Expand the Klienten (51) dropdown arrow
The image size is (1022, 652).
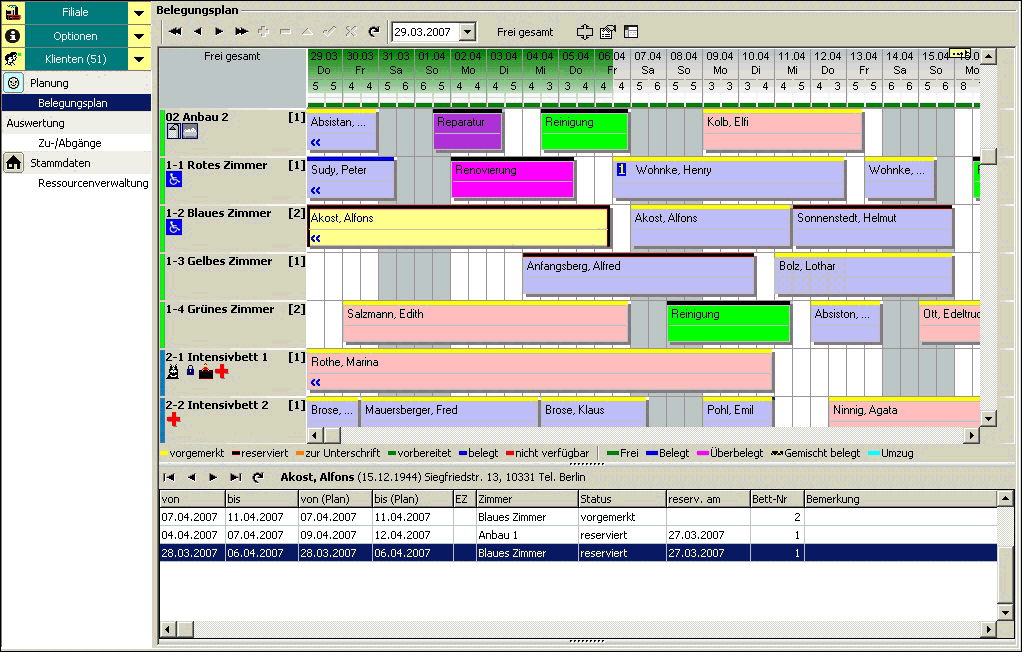139,59
